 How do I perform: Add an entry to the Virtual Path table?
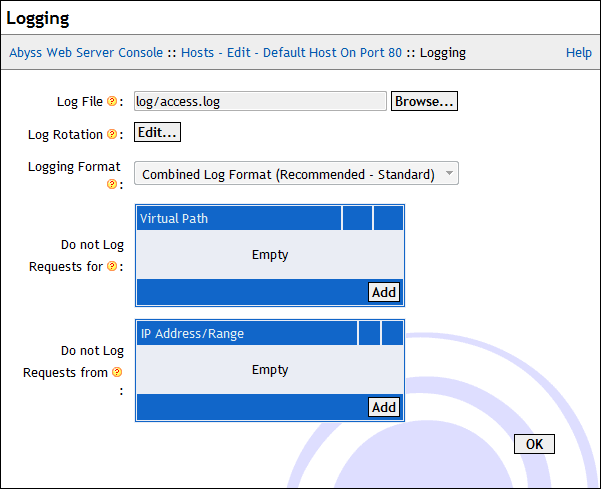[384, 292]
